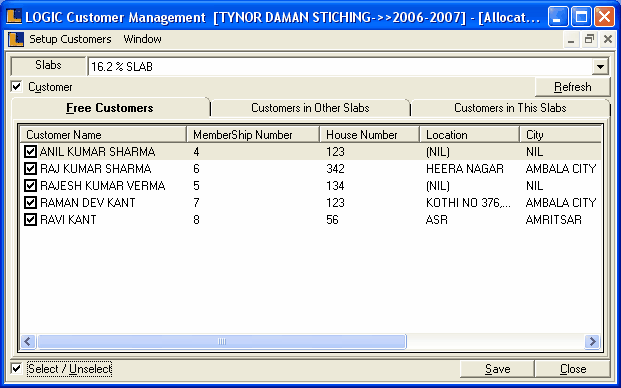This screenshot has height=388, width=621.
Task: Click the horizontal scrollbar right arrow
Action: [592, 341]
